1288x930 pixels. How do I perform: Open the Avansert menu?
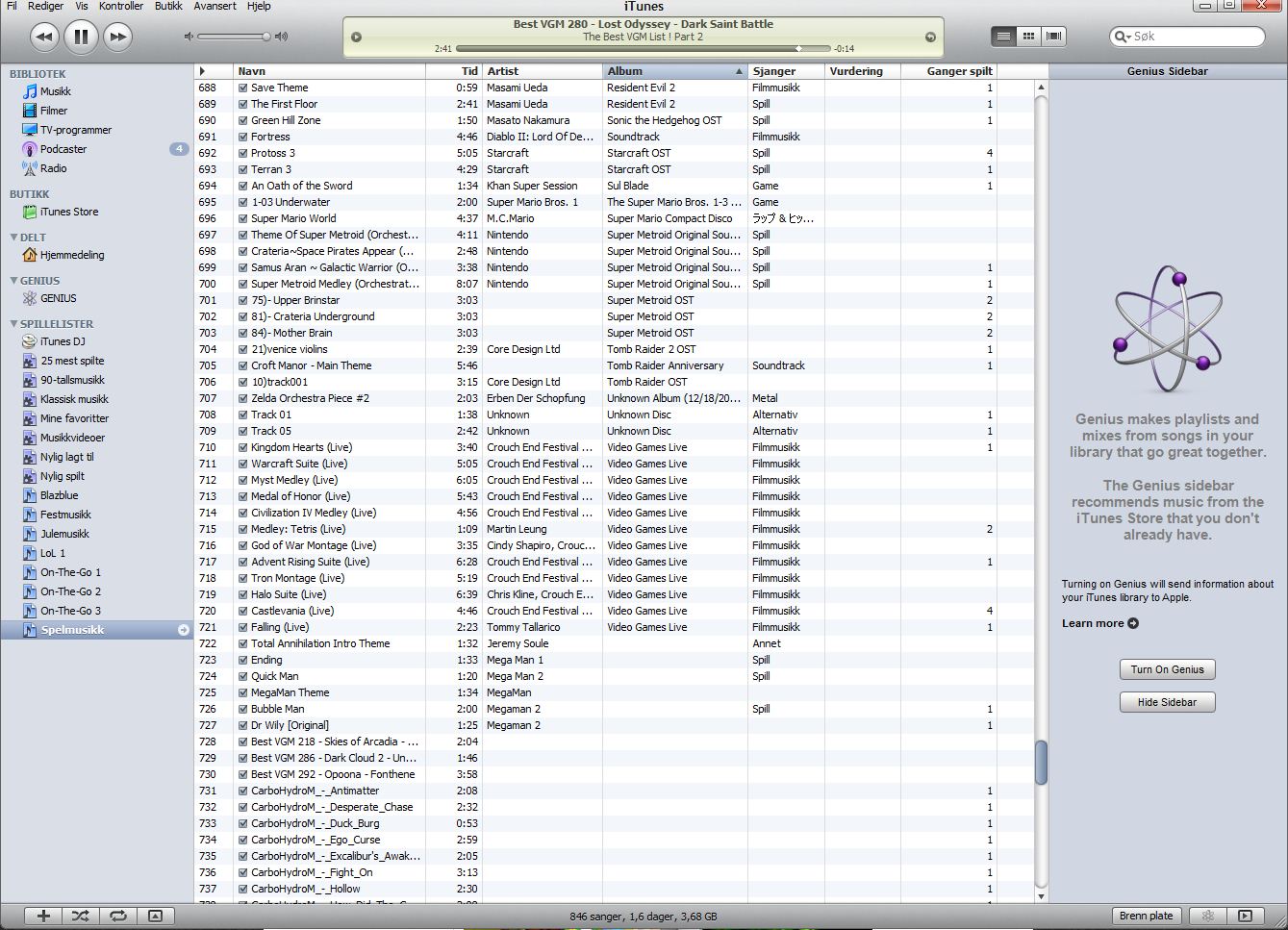pyautogui.click(x=215, y=6)
